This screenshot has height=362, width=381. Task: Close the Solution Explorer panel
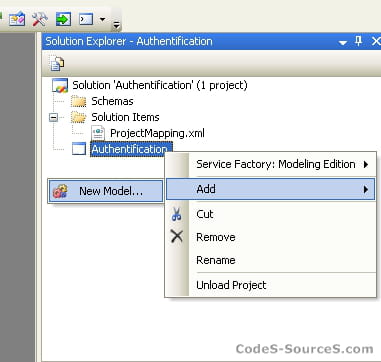[x=376, y=41]
